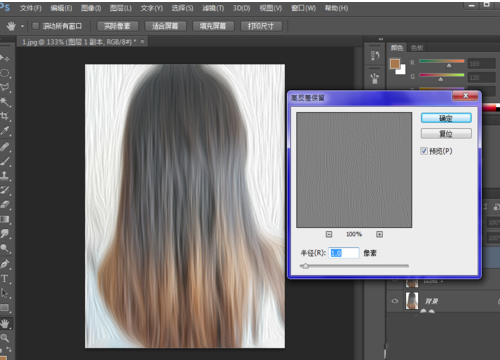This screenshot has width=500, height=360.
Task: Open the Image menu
Action: click(x=91, y=8)
